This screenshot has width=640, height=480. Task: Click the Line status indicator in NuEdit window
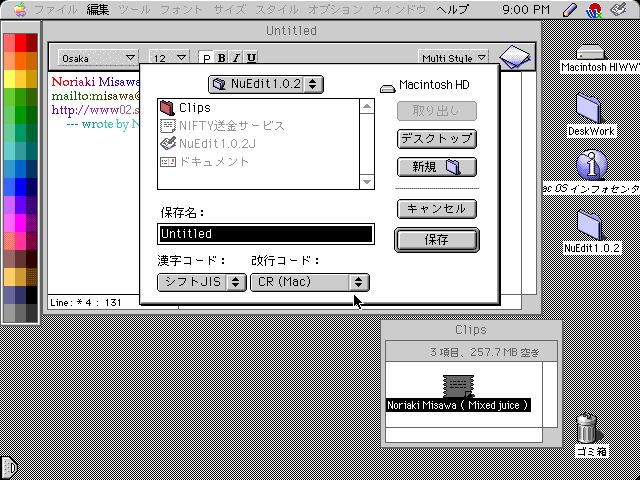click(x=86, y=303)
